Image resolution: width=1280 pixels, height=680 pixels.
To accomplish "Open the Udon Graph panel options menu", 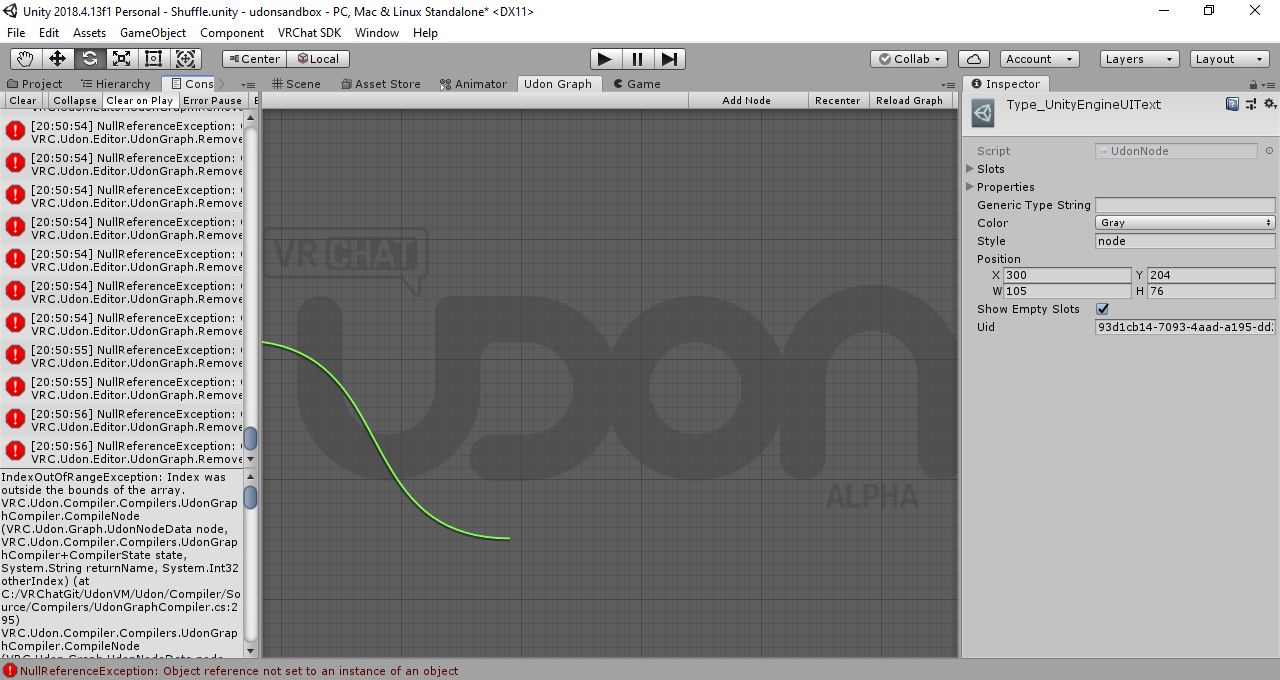I will point(948,84).
